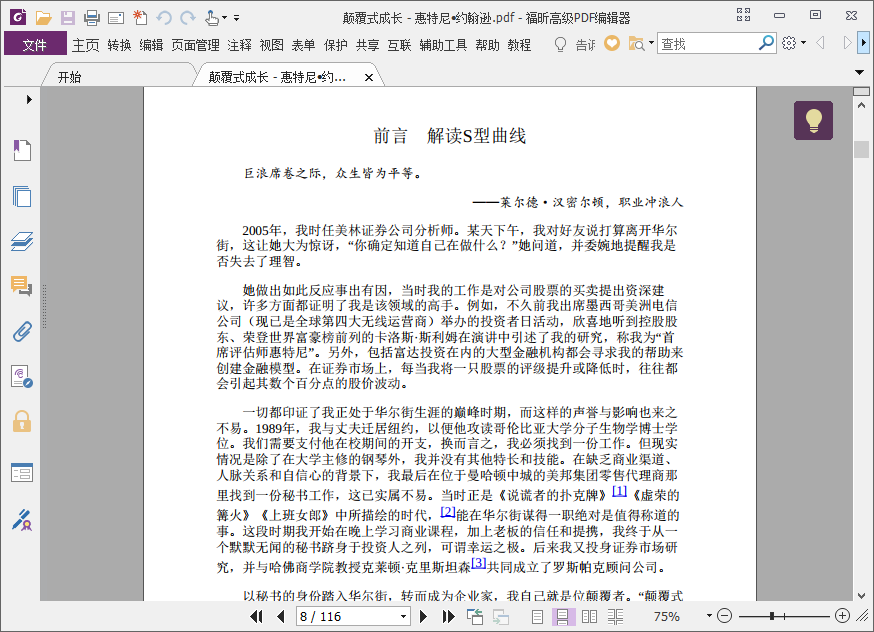Go to the next page
Viewport: 874px width, 632px height.
[423, 616]
